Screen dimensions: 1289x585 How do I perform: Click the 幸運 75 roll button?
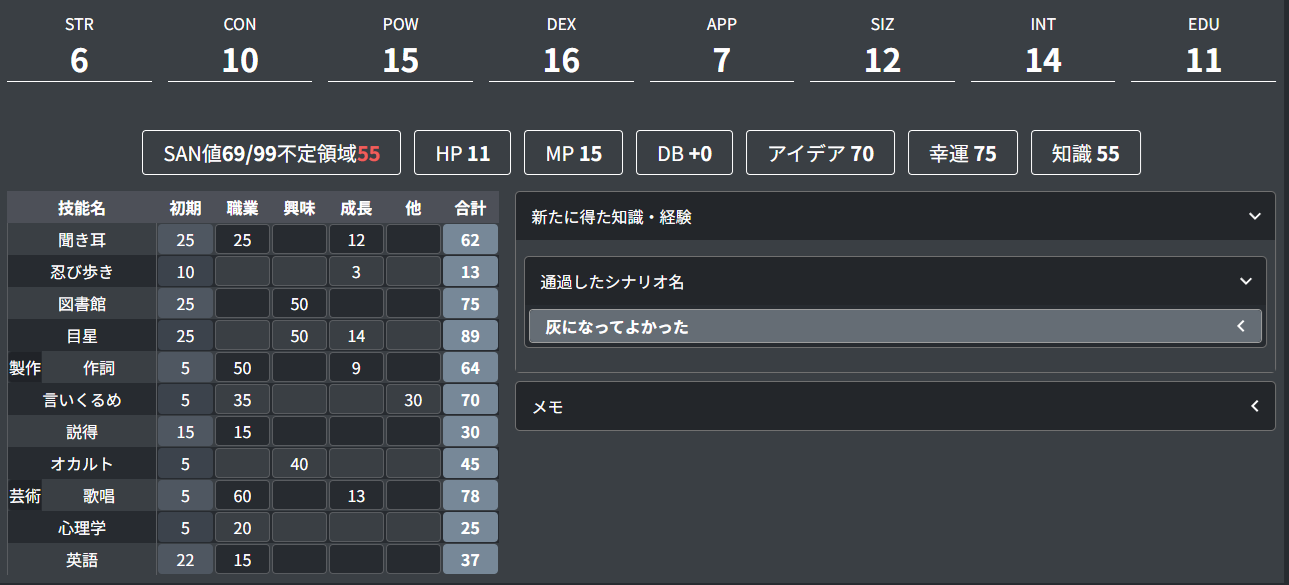(x=962, y=154)
